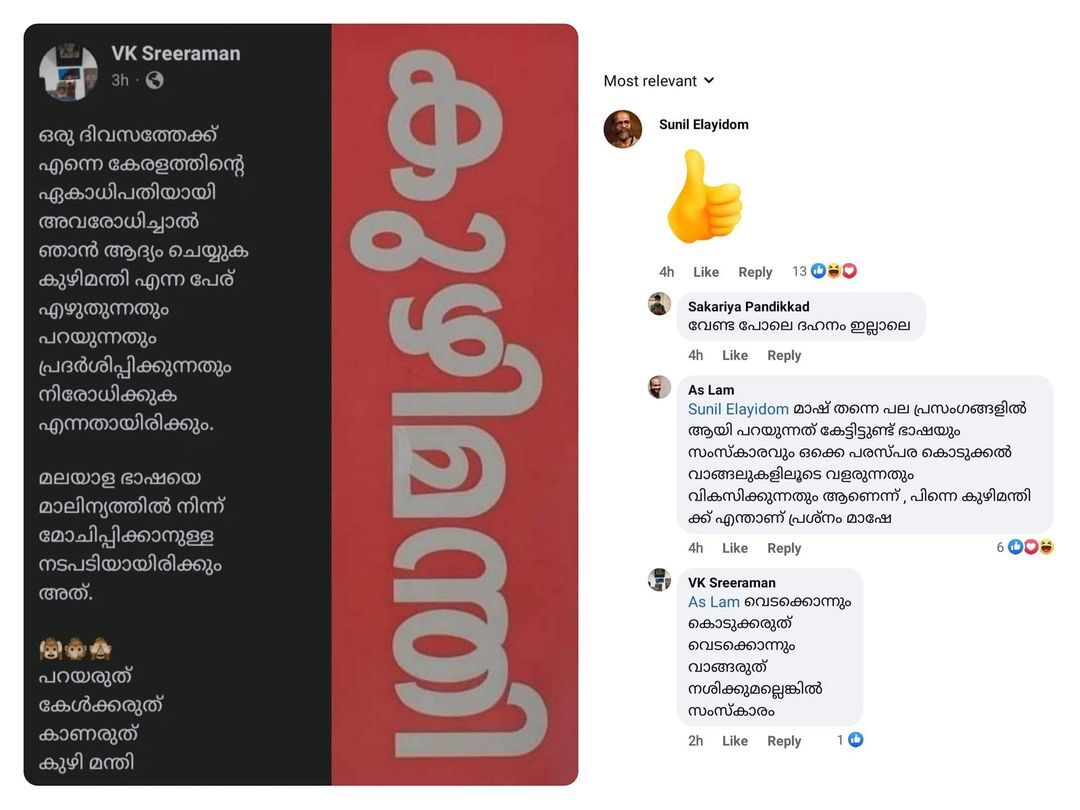Click the public globe privacy icon
Viewport: 1080px width, 810px height.
point(155,81)
